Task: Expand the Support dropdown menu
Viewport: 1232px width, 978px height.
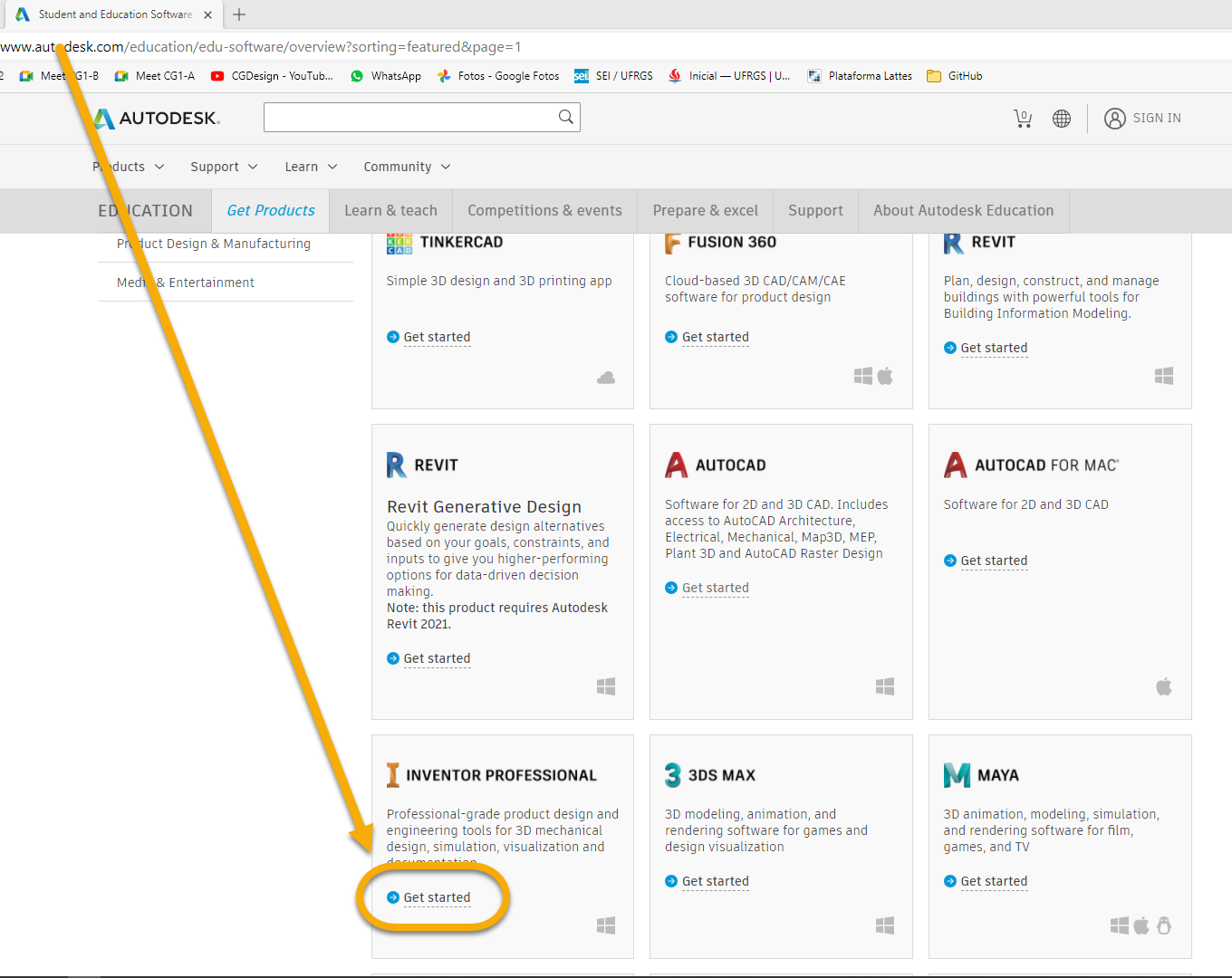Action: [224, 167]
